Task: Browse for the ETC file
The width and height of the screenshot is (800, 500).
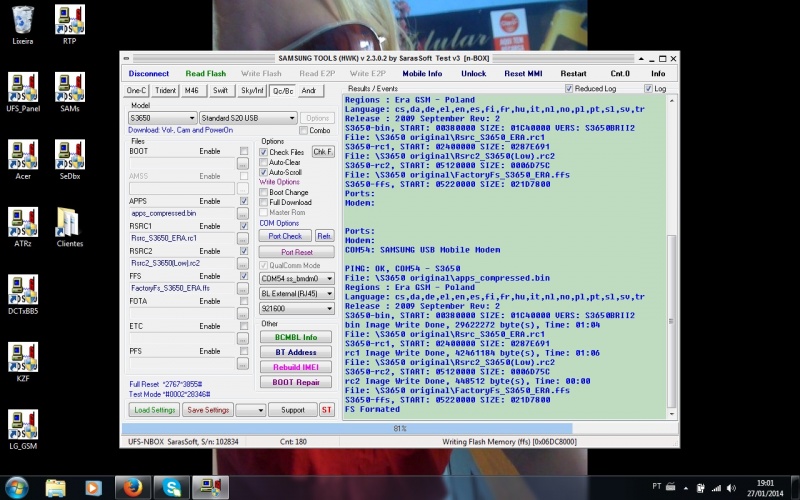Action: click(x=242, y=338)
